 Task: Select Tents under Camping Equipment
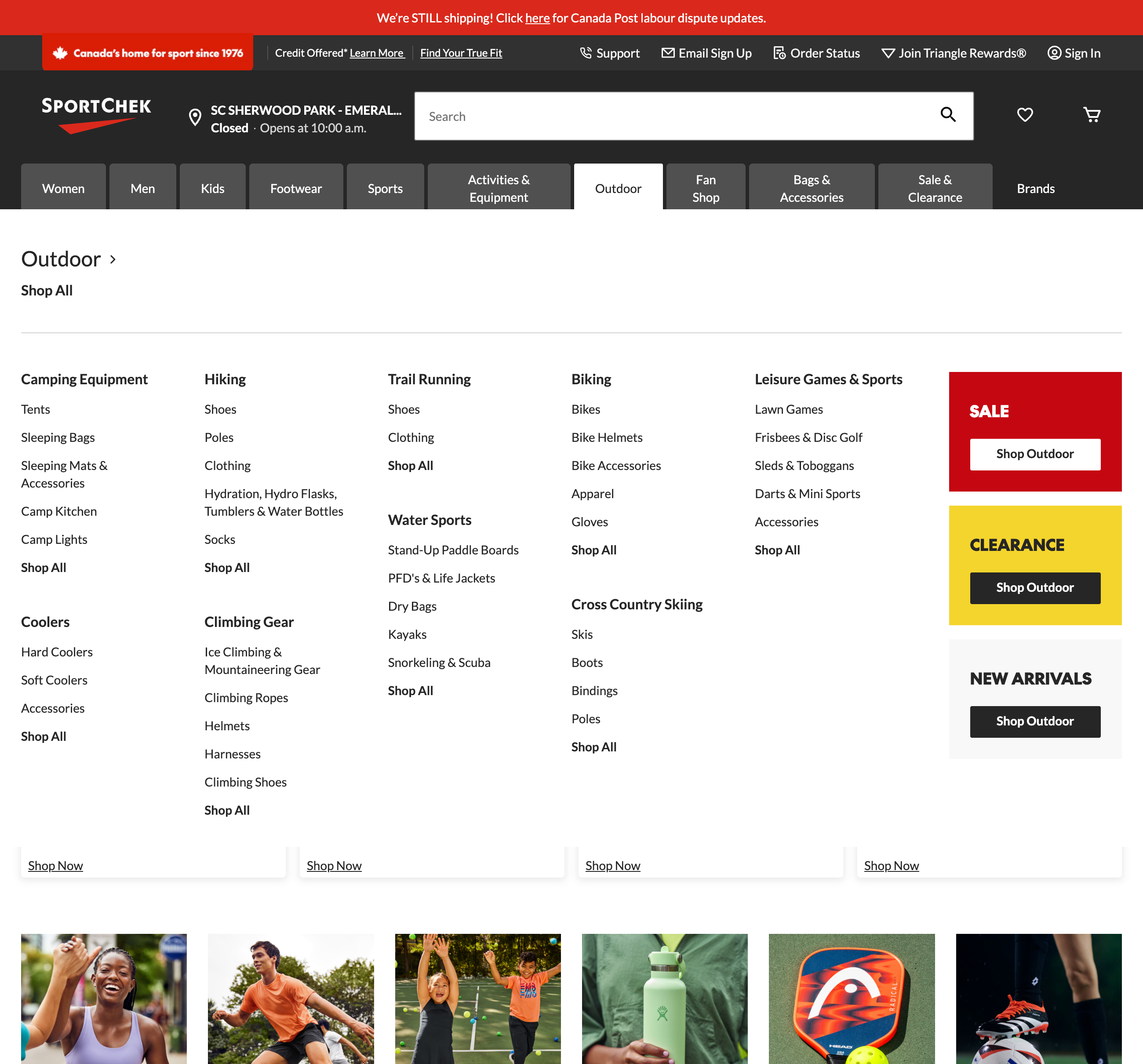(35, 409)
